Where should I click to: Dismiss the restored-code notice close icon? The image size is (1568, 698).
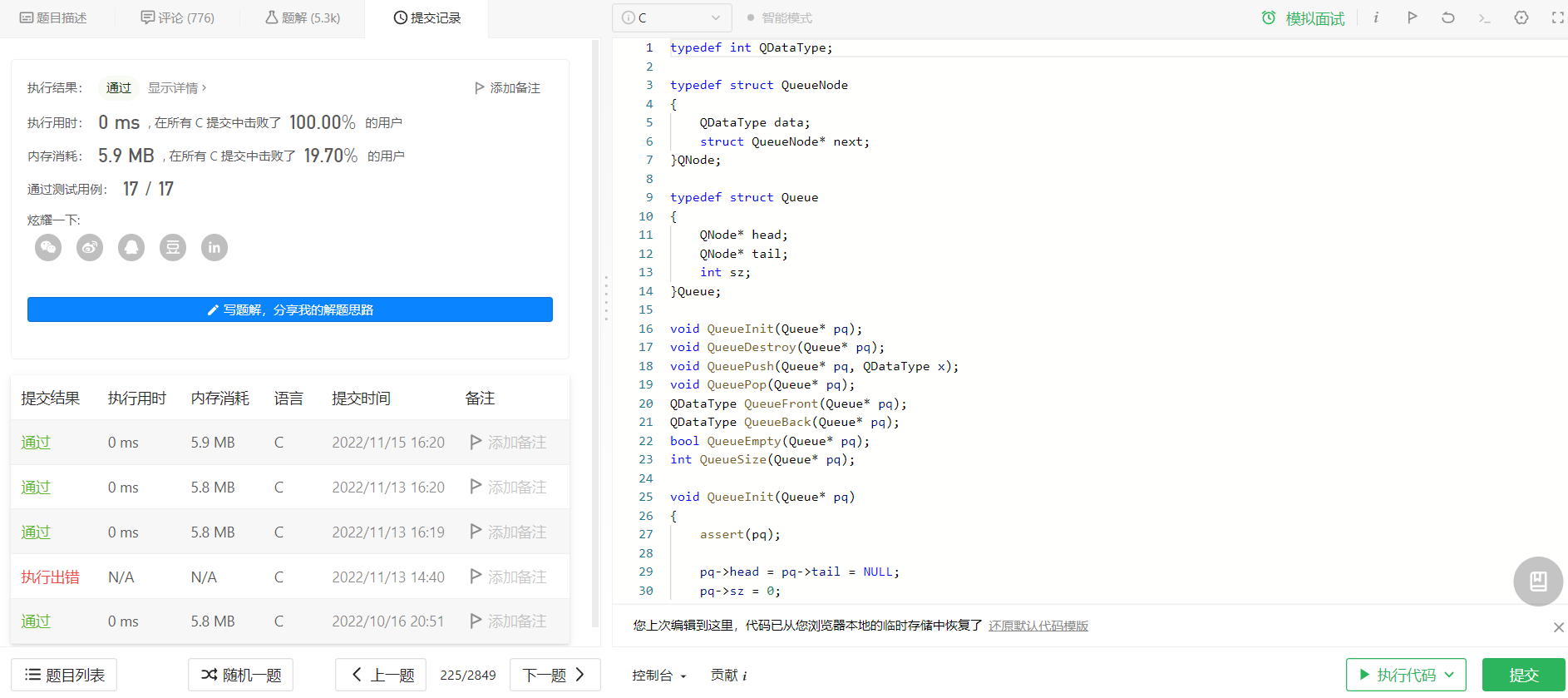1559,627
